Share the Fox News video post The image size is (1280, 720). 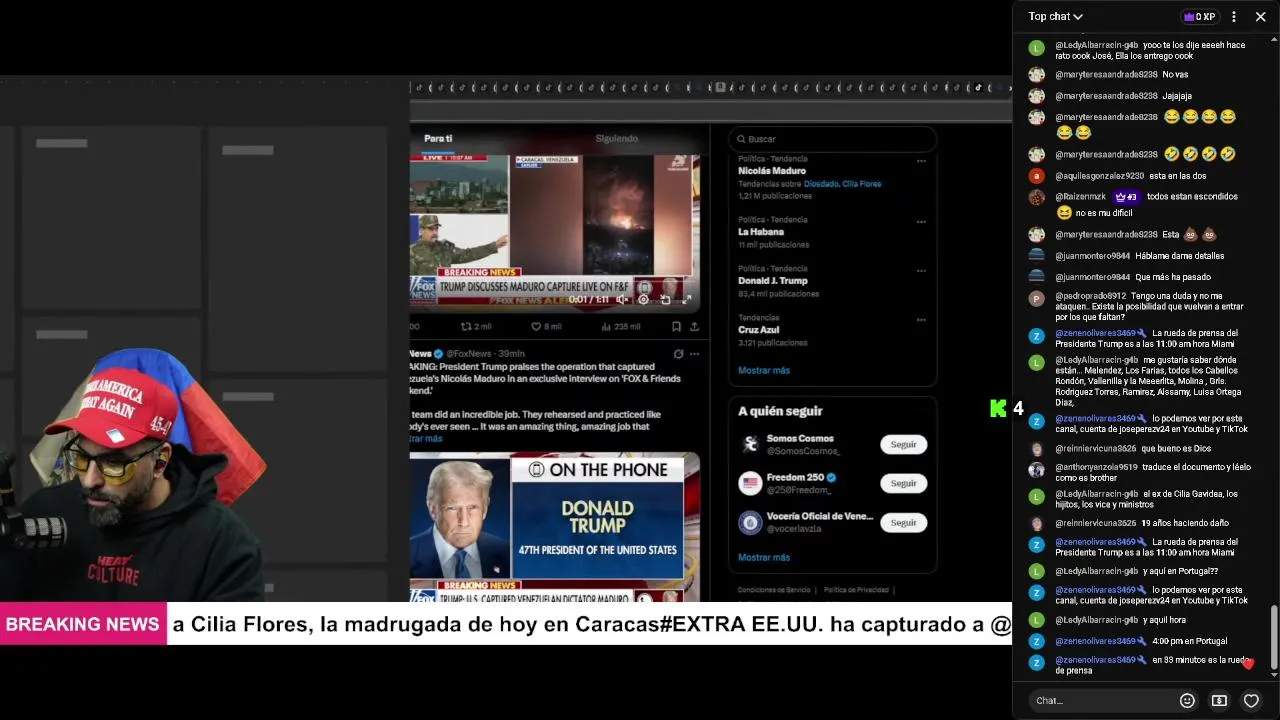[x=694, y=326]
